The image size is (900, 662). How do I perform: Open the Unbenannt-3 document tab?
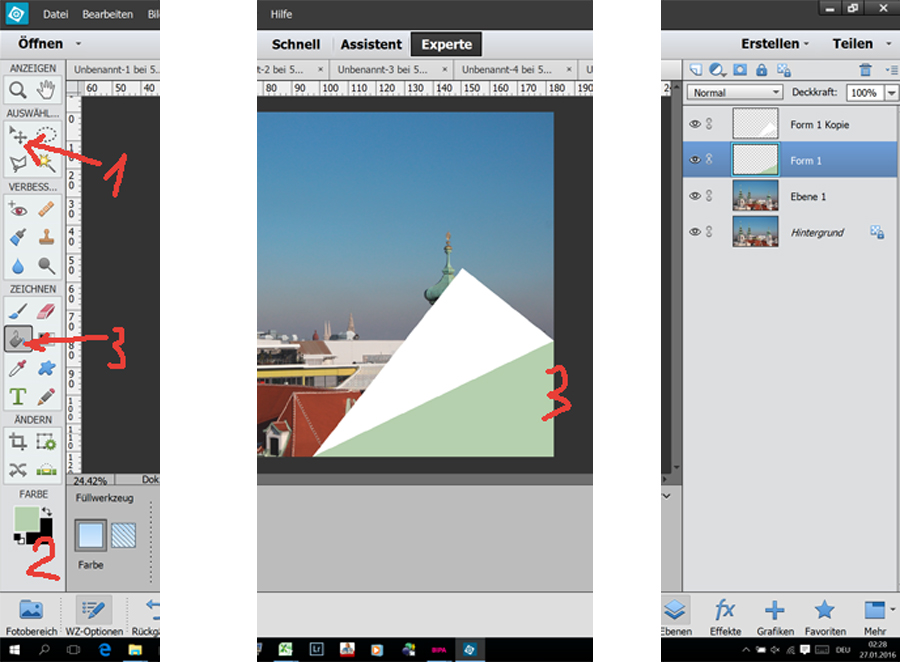(383, 69)
